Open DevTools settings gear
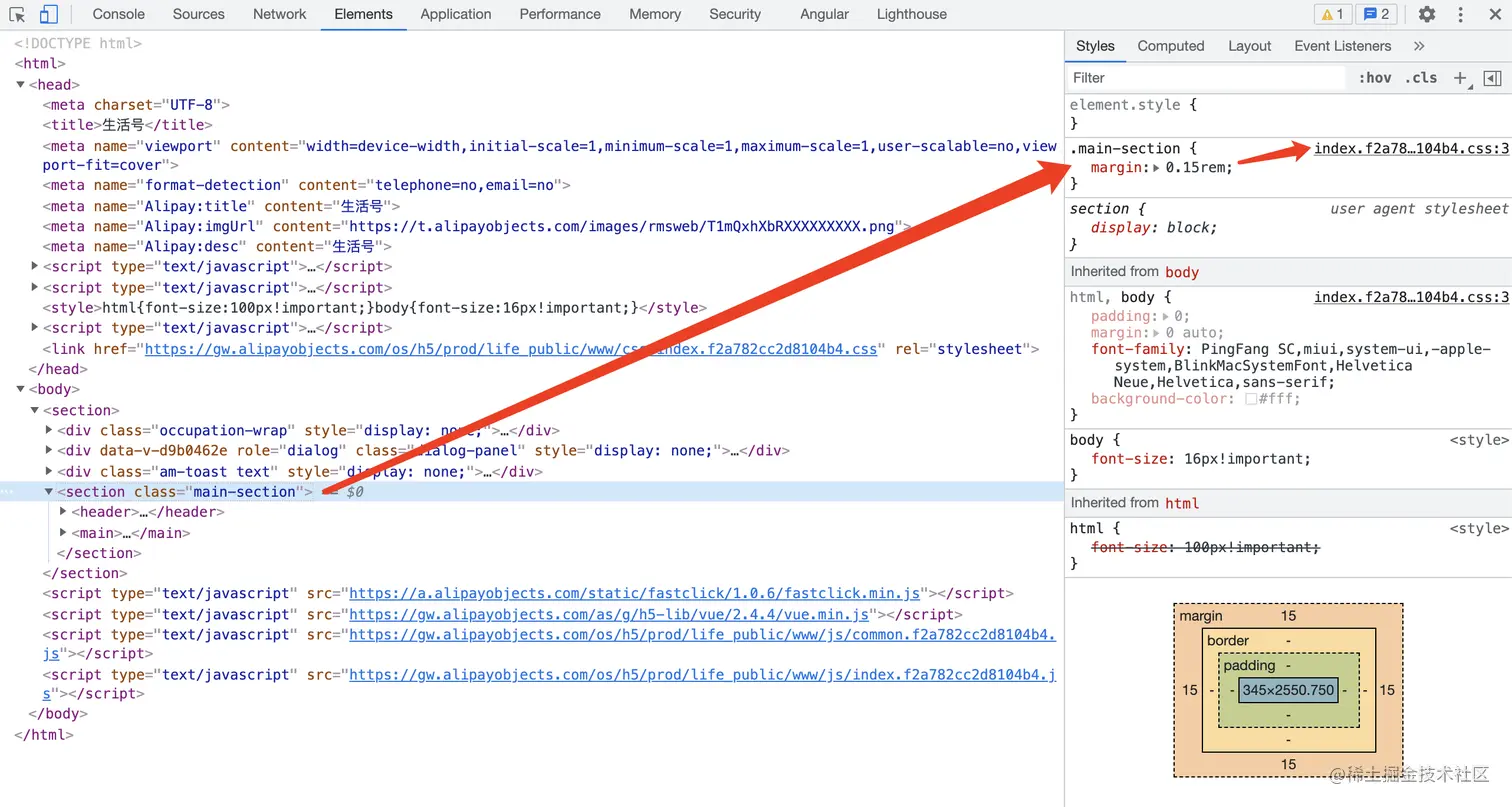The image size is (1512, 807). point(1427,14)
